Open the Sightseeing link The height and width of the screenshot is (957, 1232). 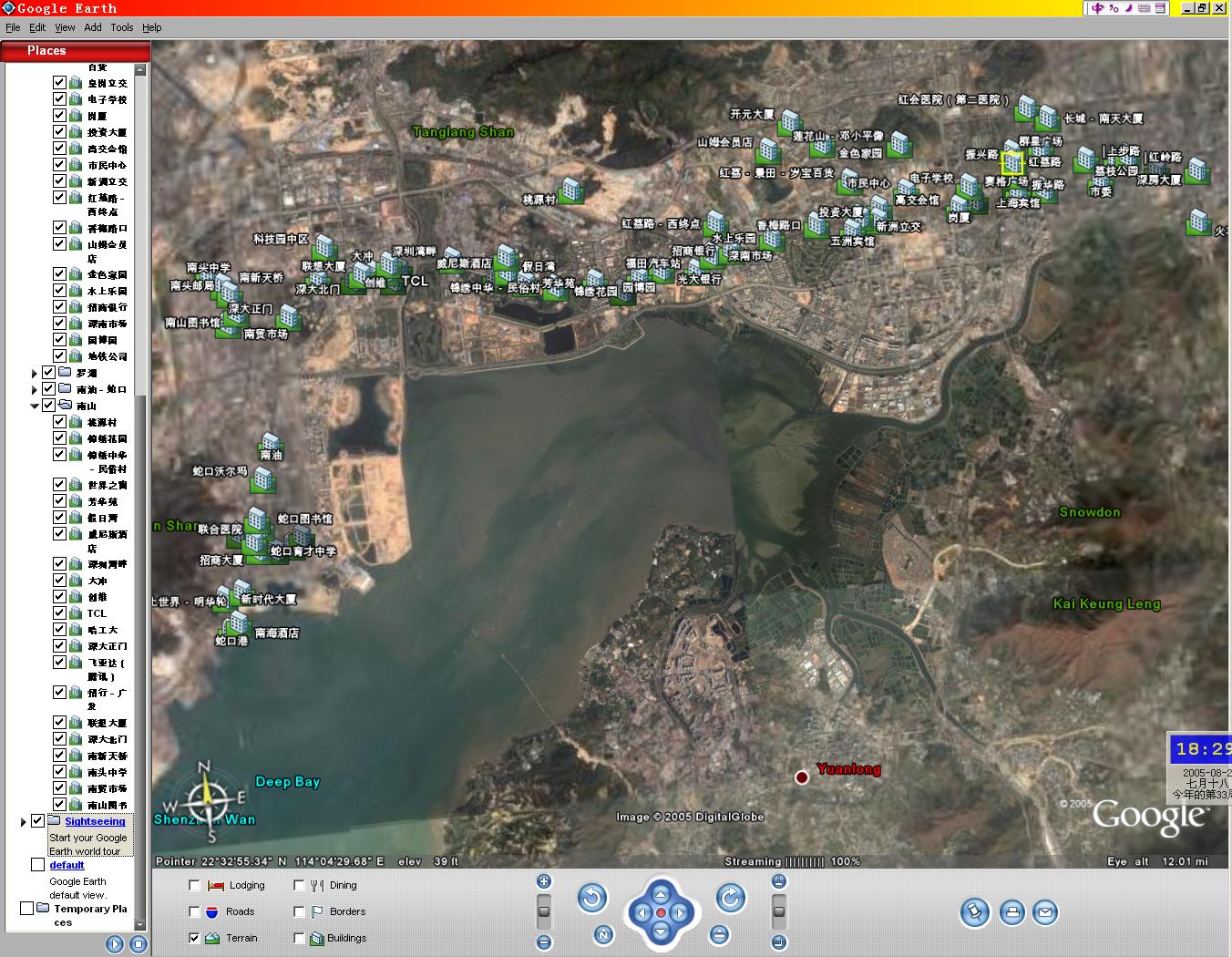click(x=95, y=821)
